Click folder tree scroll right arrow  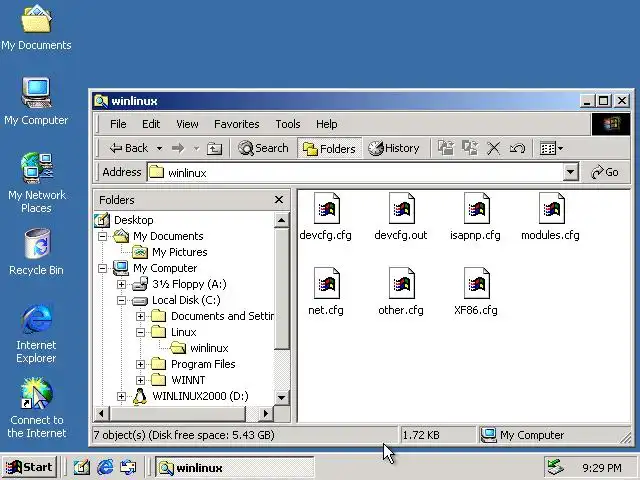click(x=266, y=414)
